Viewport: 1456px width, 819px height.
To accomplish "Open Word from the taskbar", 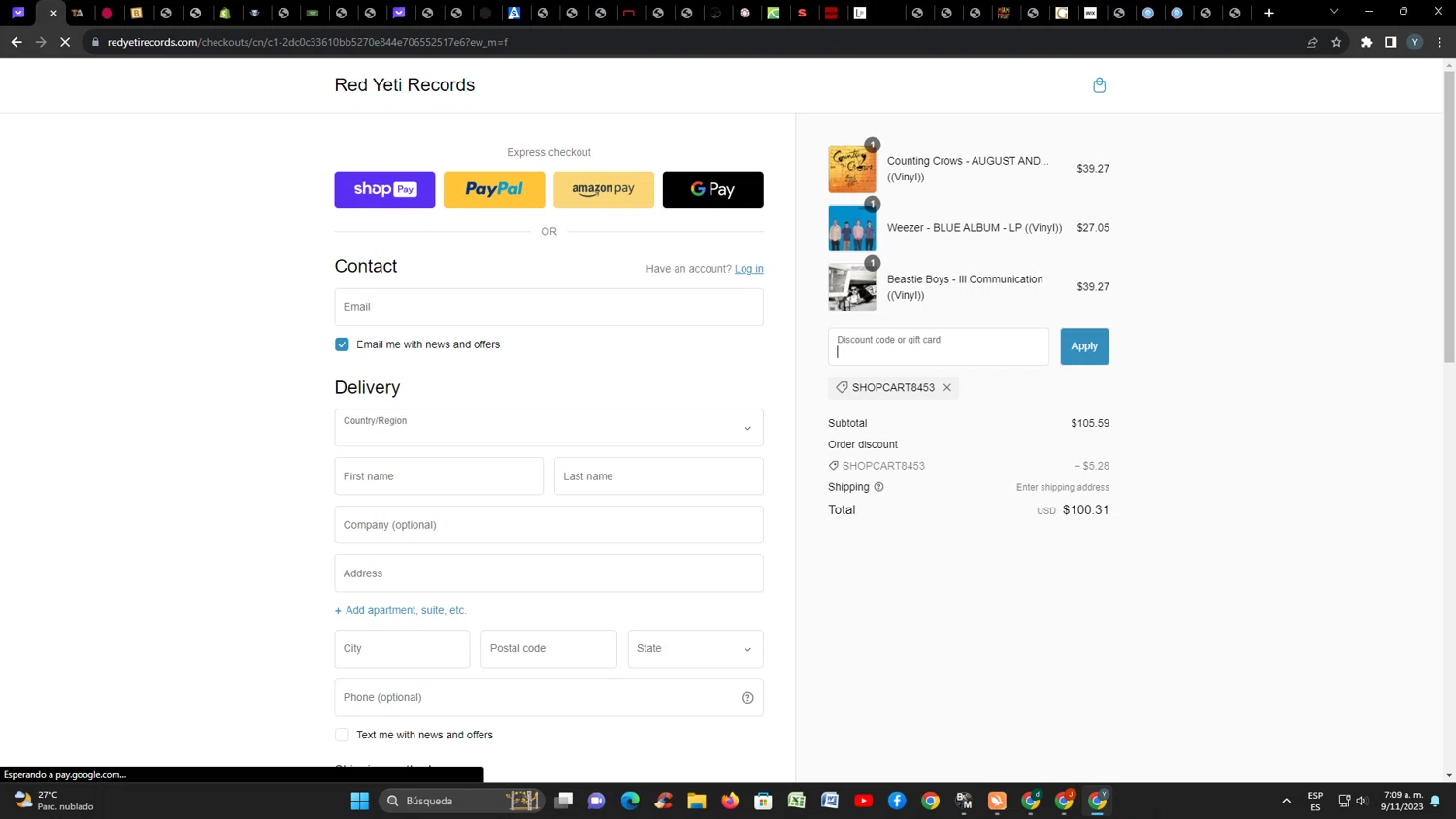I will tap(830, 801).
